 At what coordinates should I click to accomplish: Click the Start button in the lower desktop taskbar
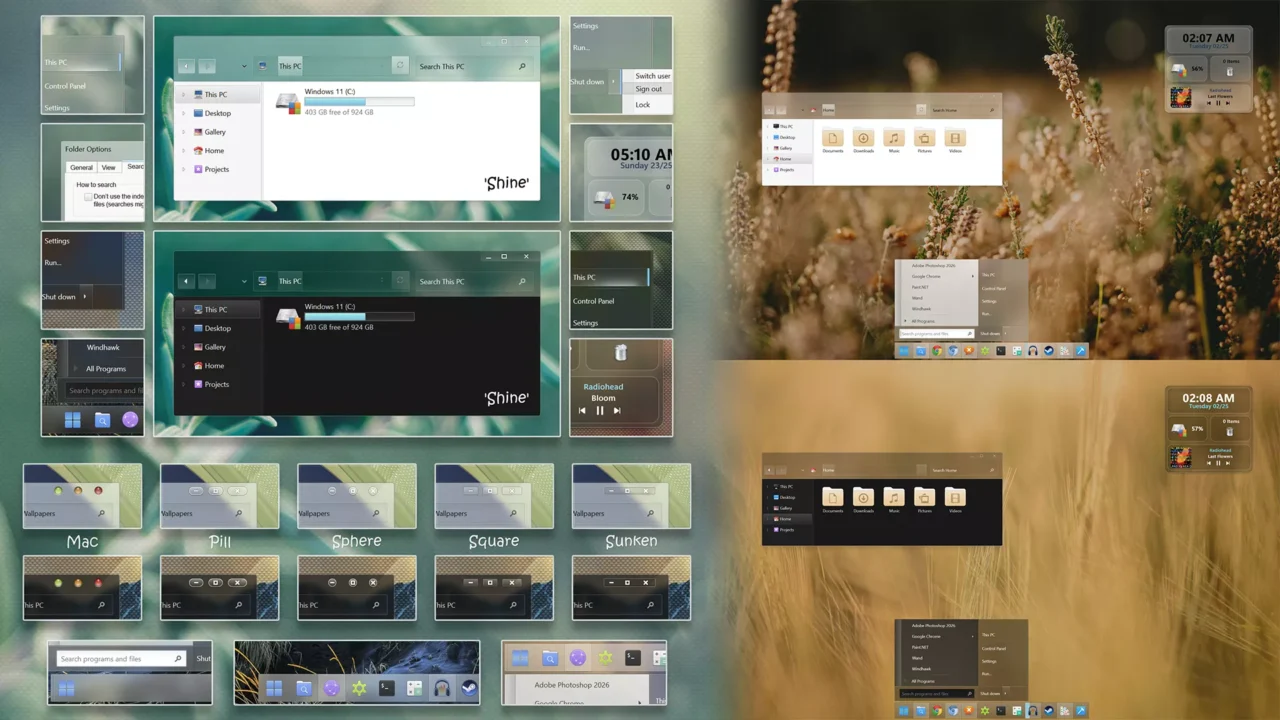(x=904, y=711)
